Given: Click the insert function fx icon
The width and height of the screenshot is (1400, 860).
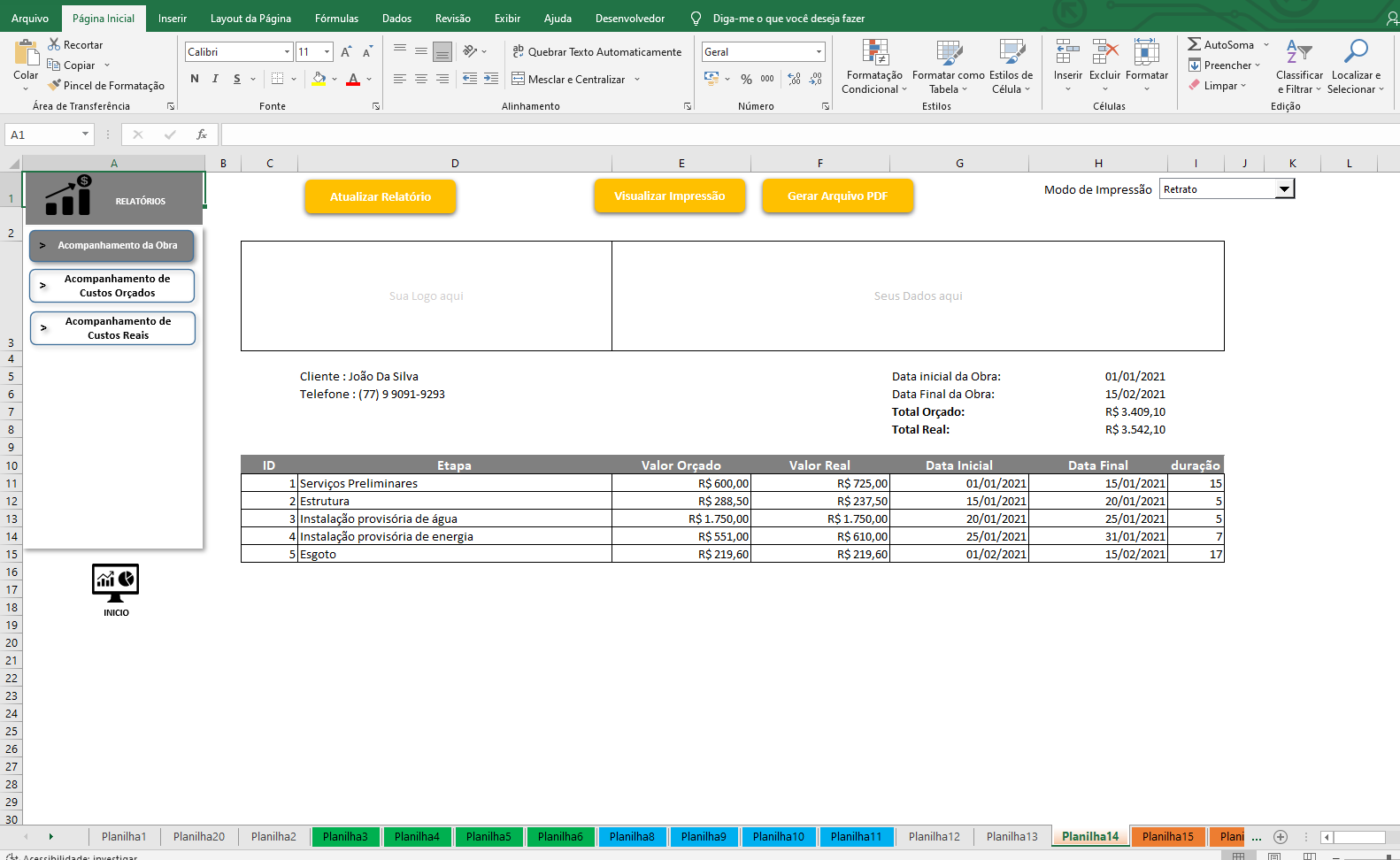Looking at the screenshot, I should pos(202,134).
